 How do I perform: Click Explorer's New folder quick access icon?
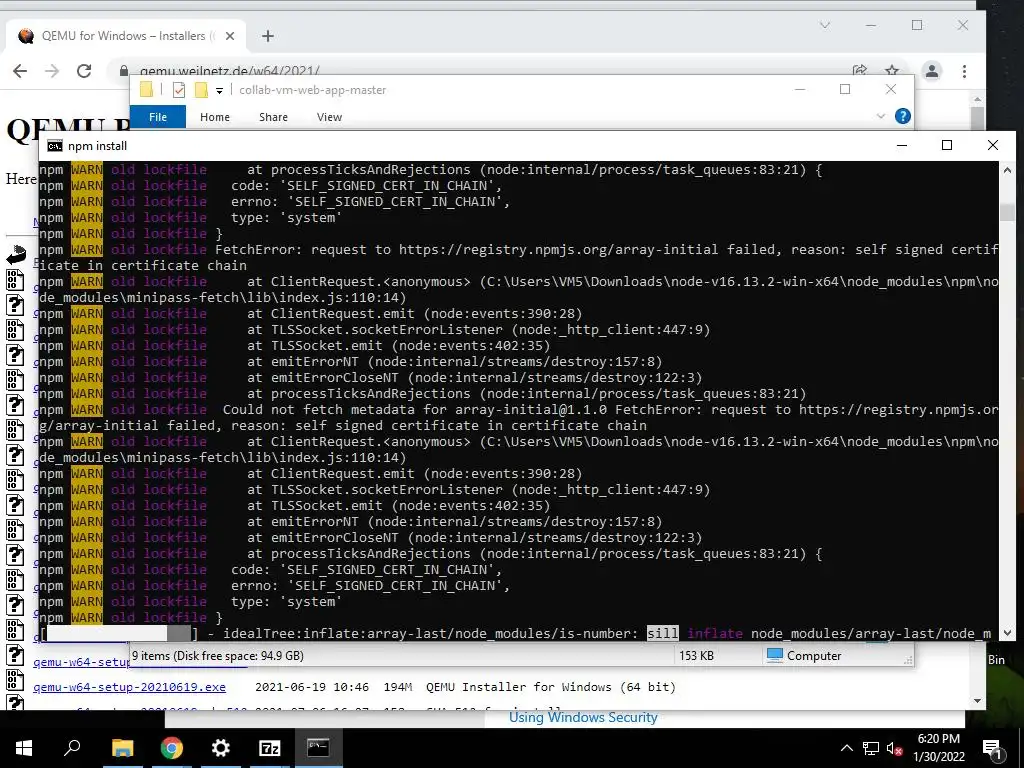(201, 90)
